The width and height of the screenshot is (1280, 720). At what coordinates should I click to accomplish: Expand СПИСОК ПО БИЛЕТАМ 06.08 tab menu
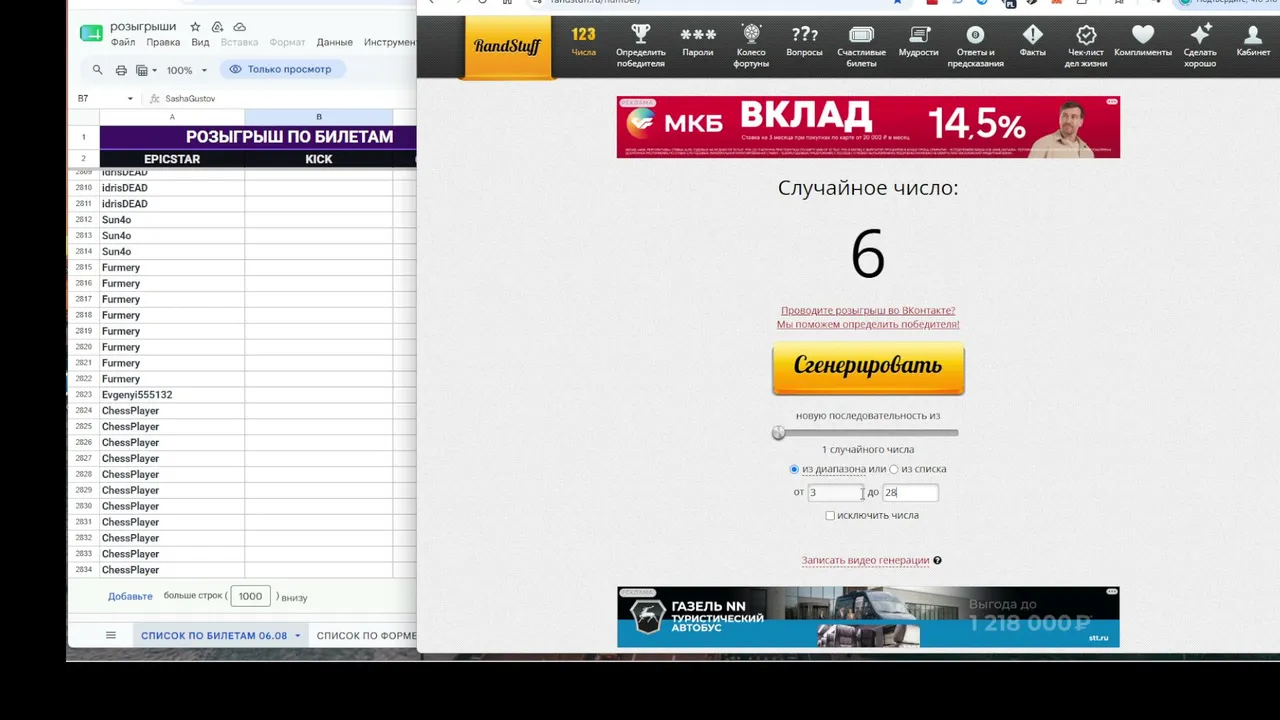297,636
